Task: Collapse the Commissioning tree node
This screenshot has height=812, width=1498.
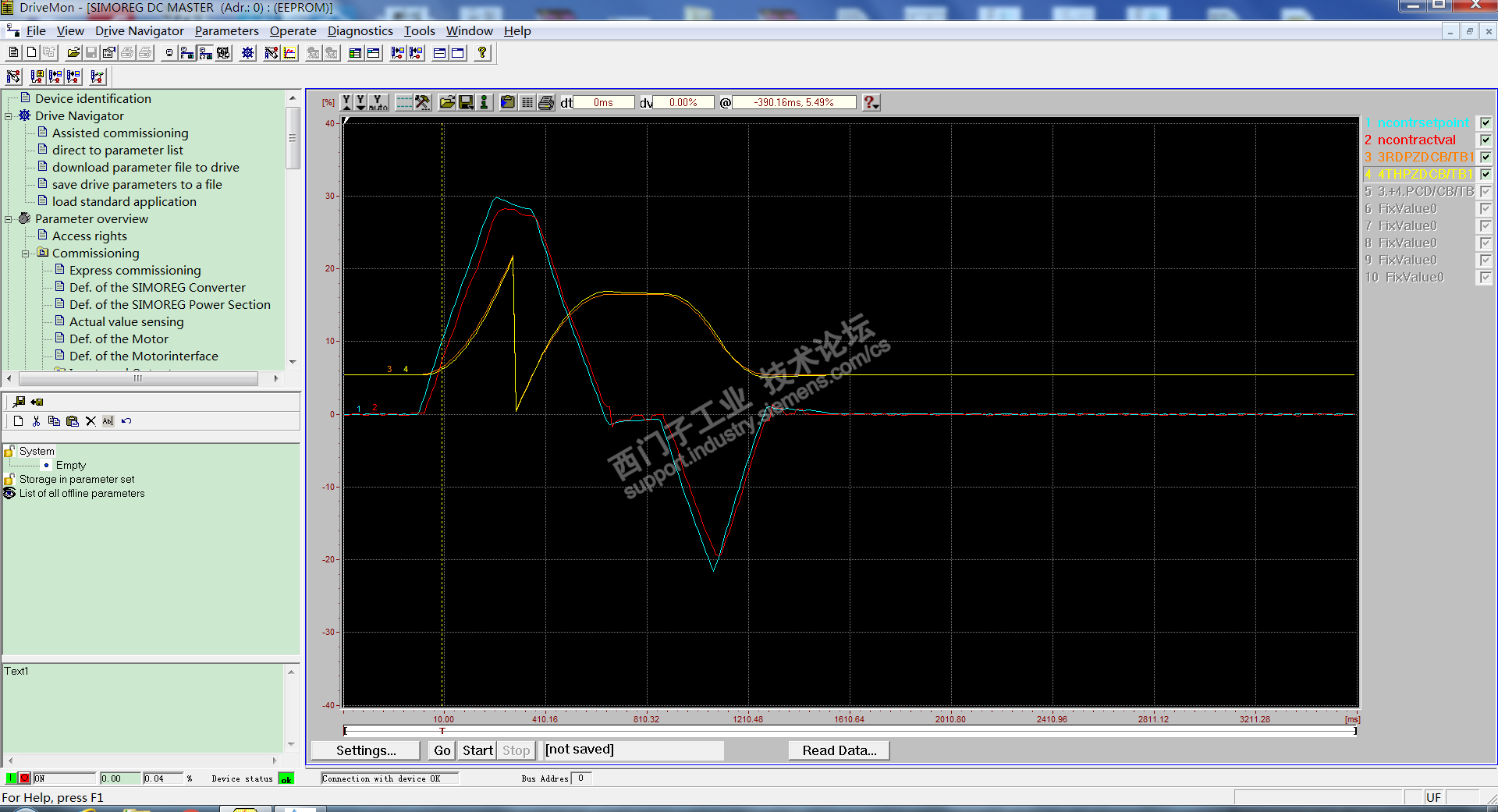Action: [x=26, y=254]
